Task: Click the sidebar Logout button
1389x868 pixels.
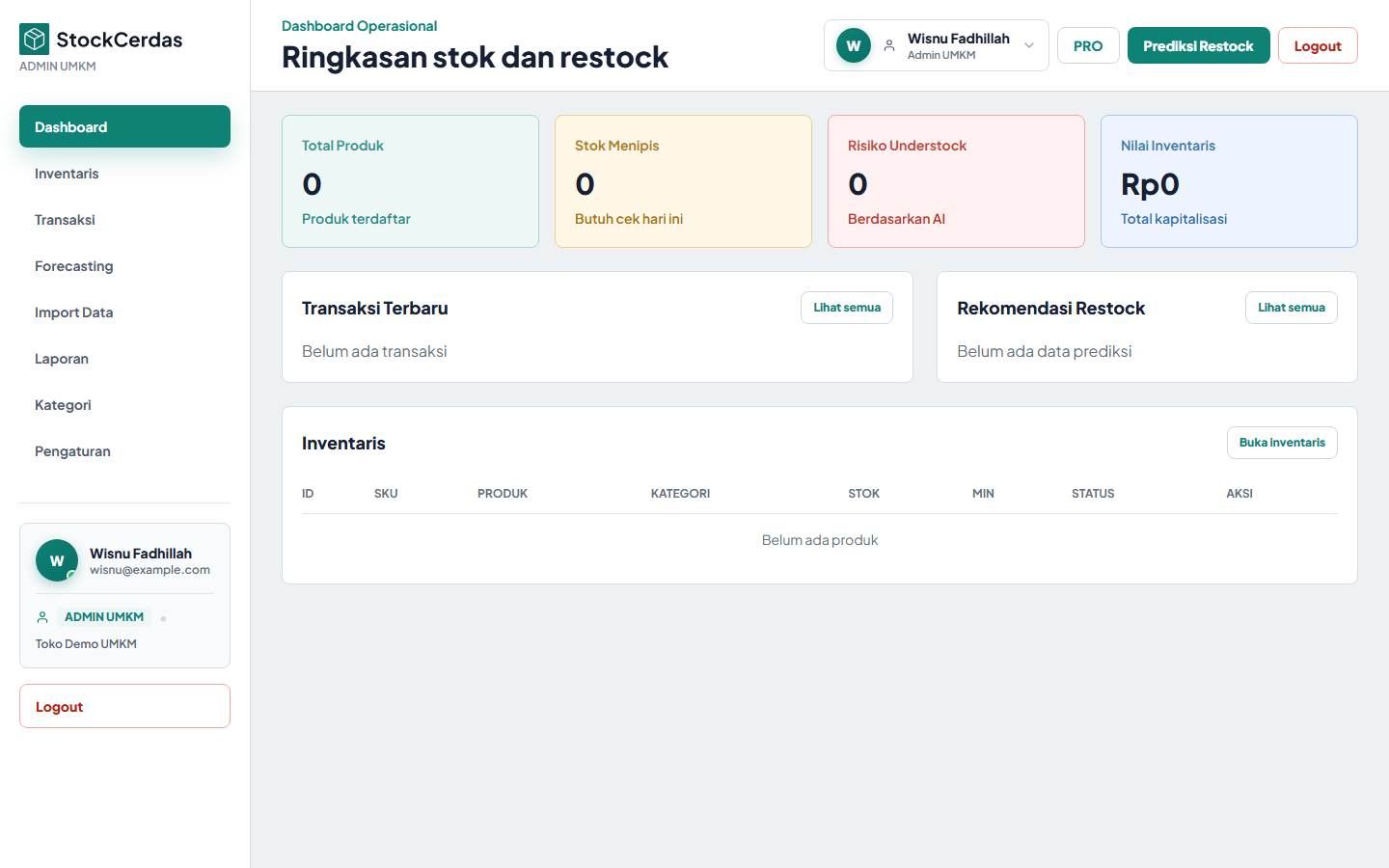Action: [x=124, y=706]
